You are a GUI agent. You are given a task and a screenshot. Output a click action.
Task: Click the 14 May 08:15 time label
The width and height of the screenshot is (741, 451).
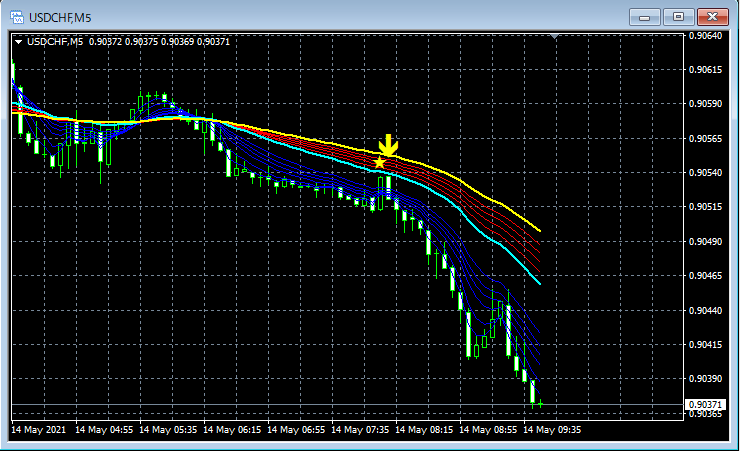coord(424,430)
